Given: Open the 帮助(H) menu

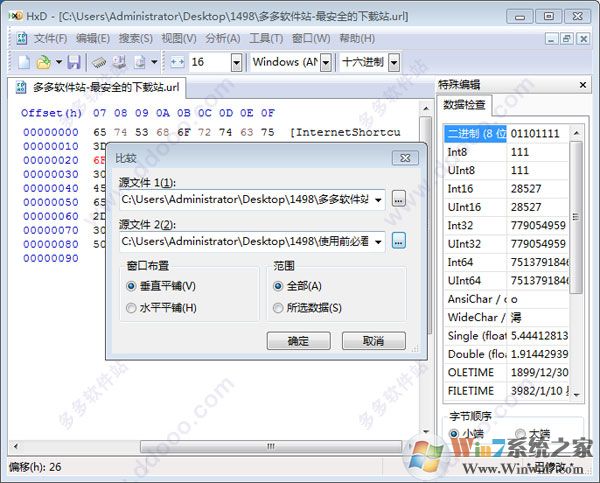Looking at the screenshot, I should point(357,39).
